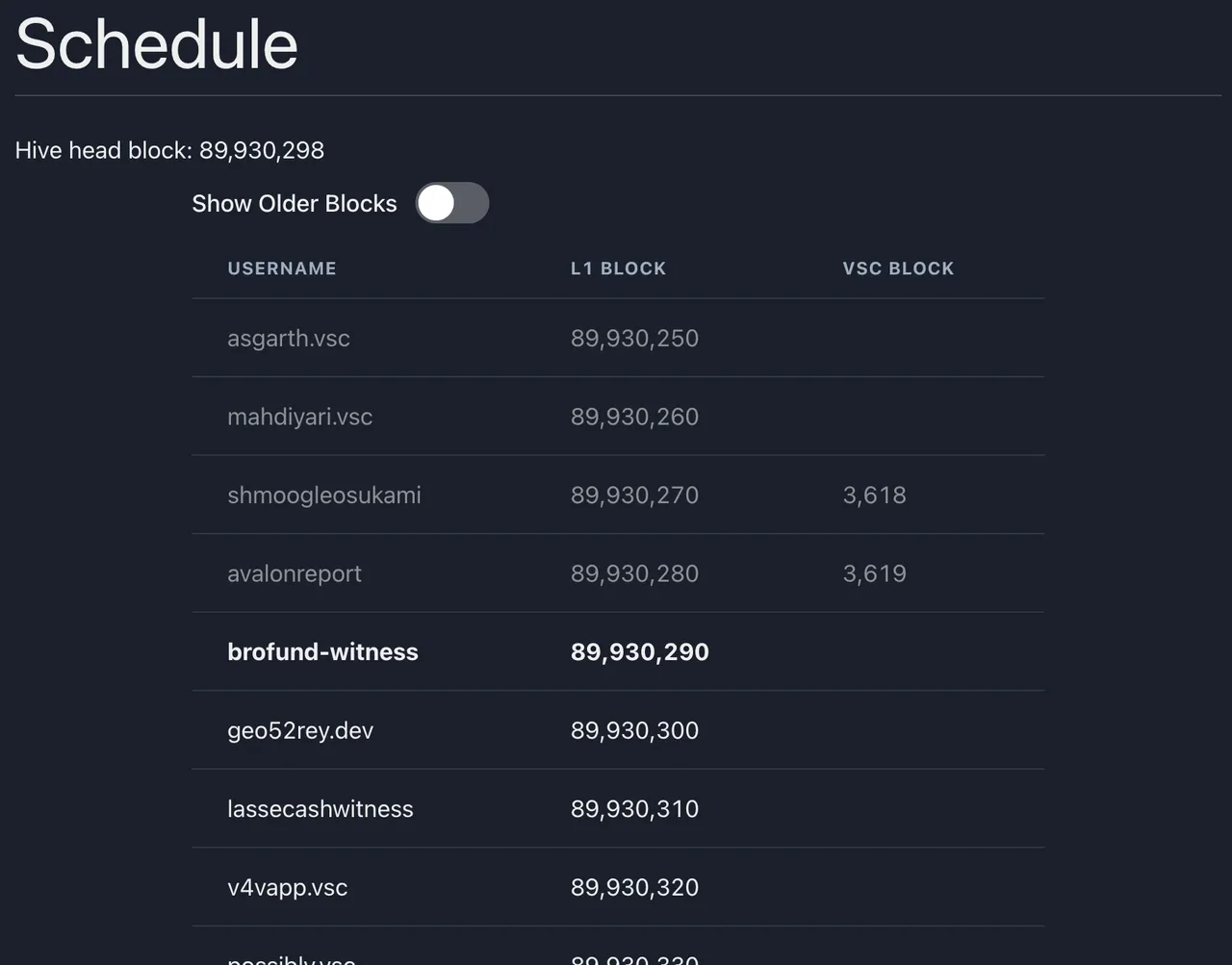Image resolution: width=1232 pixels, height=965 pixels.
Task: Select the Schedule page heading
Action: (x=157, y=44)
